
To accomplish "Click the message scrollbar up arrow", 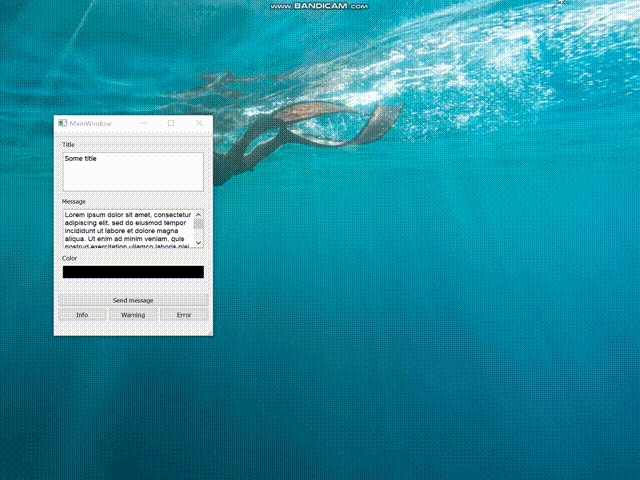I will pos(198,214).
